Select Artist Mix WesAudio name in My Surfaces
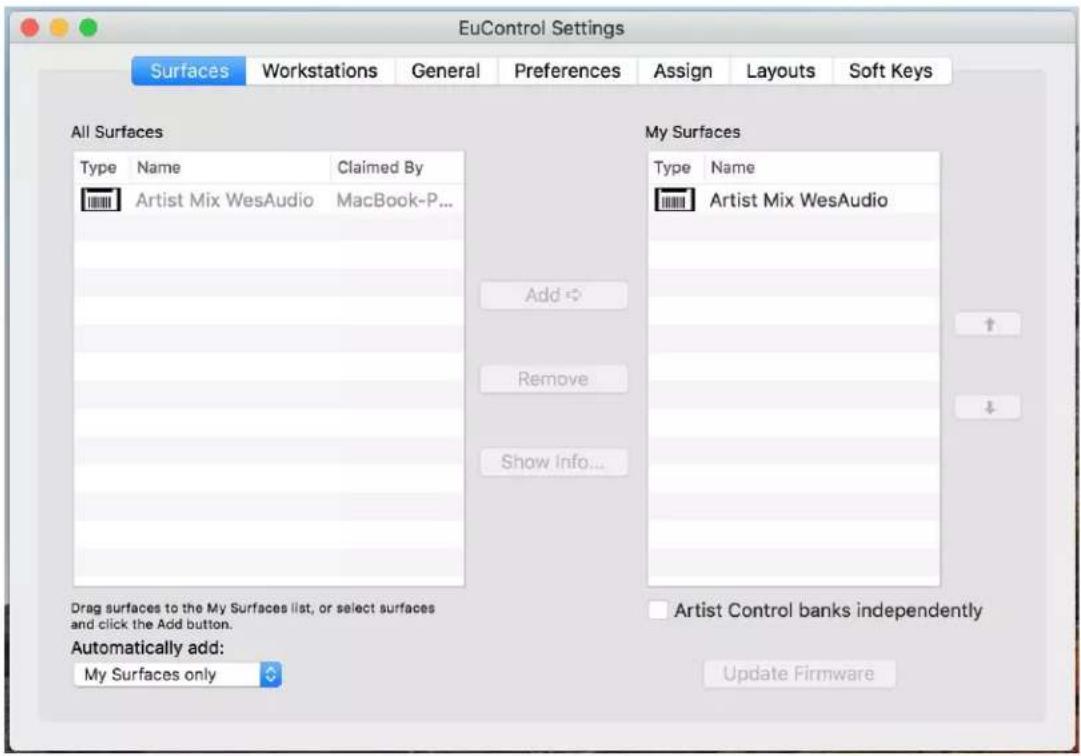 (798, 200)
